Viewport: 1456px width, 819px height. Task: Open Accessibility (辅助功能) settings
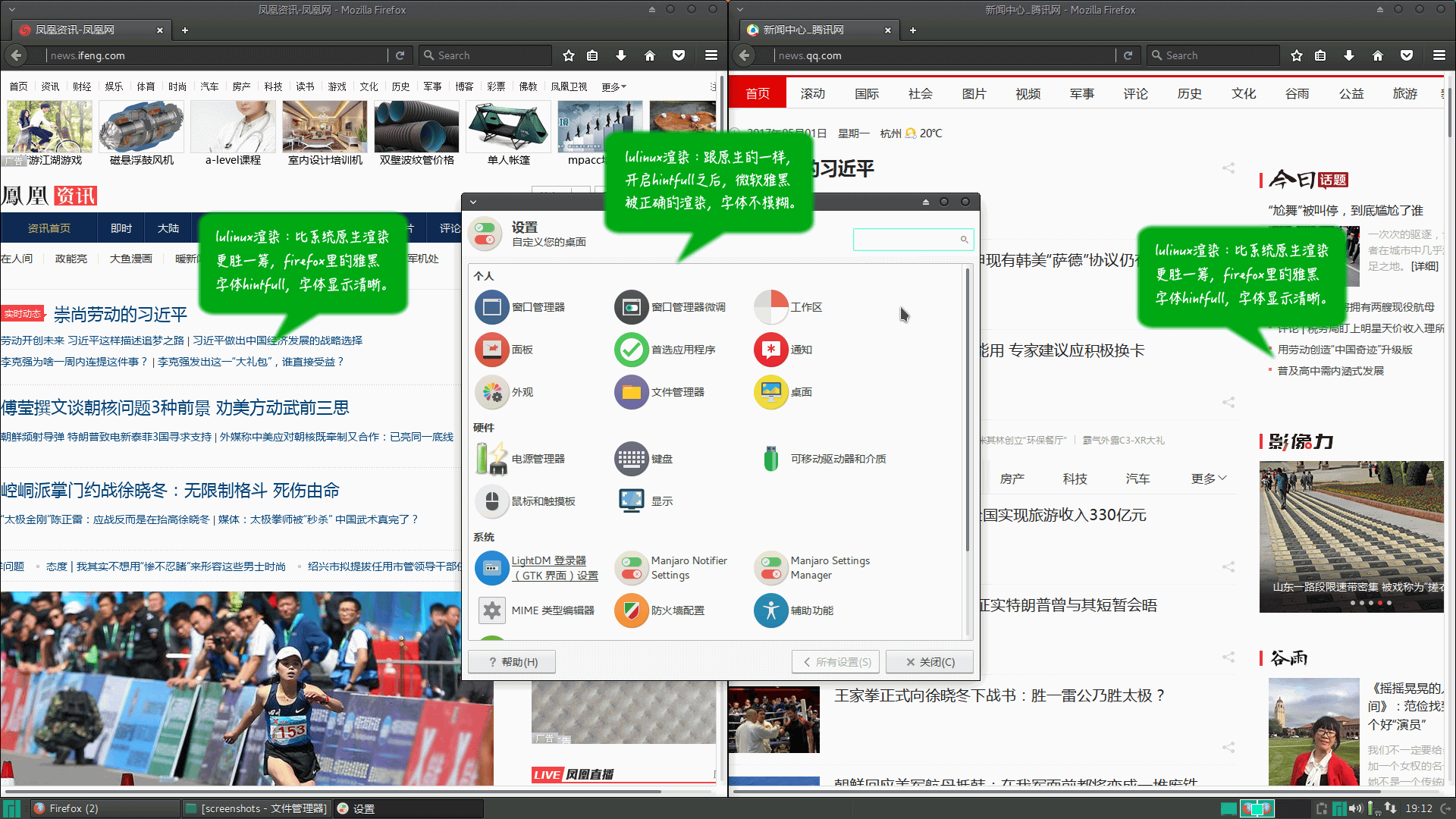(794, 610)
